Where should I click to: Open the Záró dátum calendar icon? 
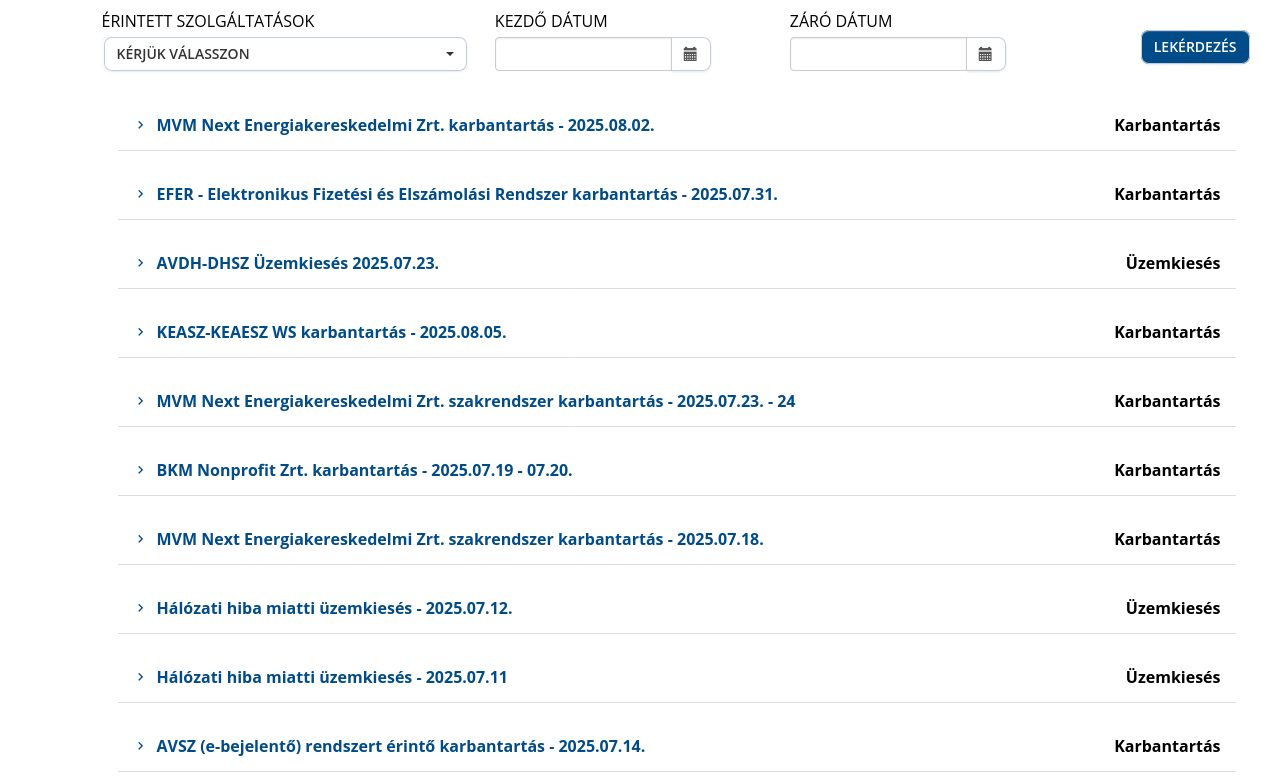(x=985, y=54)
